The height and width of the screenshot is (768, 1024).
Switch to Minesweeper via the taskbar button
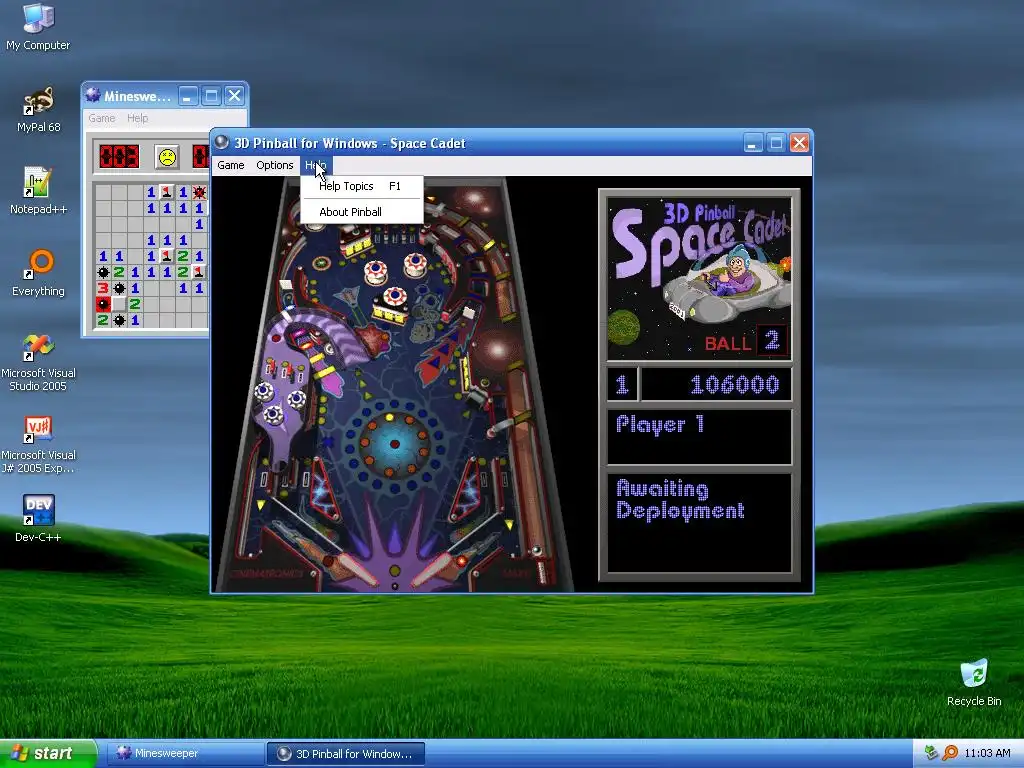[x=185, y=753]
